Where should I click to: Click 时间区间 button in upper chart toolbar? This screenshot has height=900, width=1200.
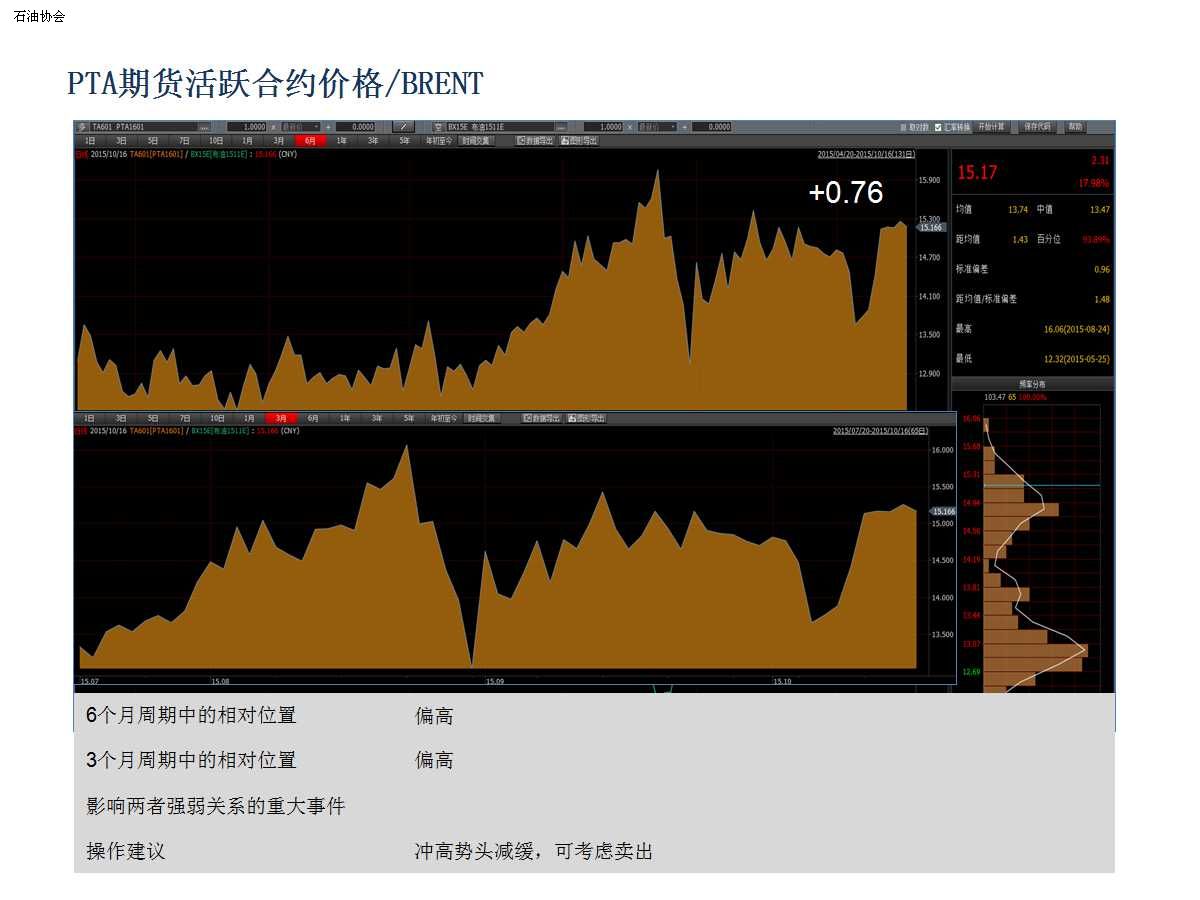click(476, 141)
